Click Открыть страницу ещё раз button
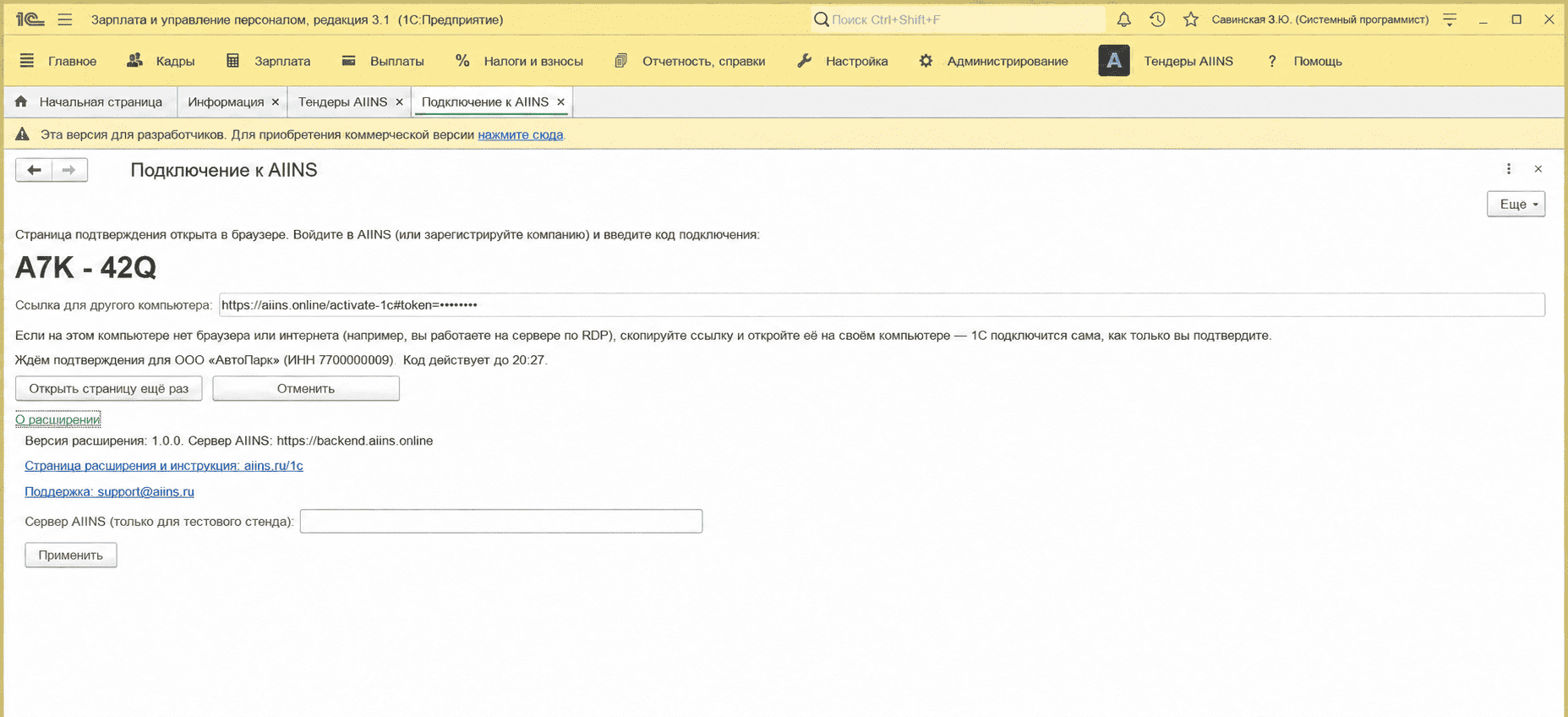This screenshot has height=717, width=1568. [109, 388]
